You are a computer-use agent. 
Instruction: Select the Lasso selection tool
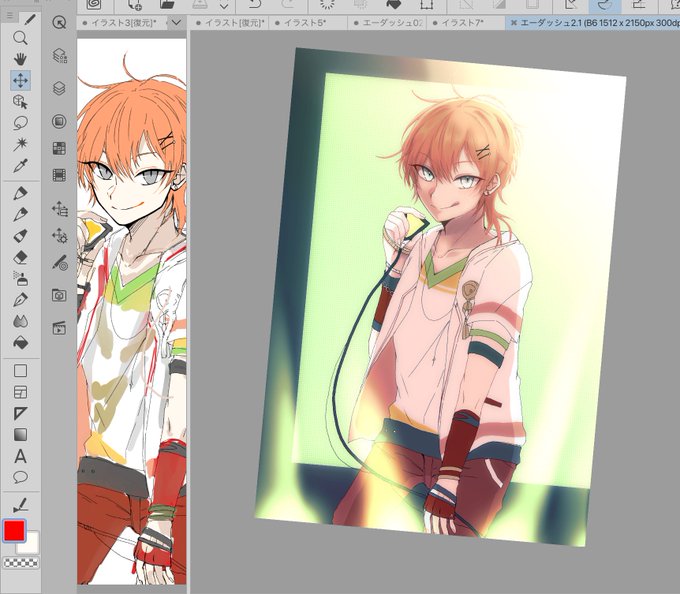(20, 123)
